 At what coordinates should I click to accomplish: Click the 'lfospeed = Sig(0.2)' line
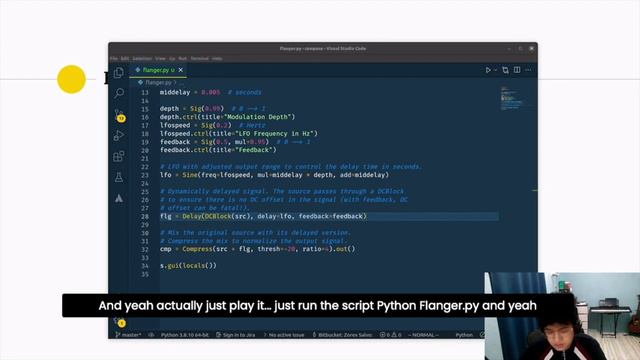213,125
